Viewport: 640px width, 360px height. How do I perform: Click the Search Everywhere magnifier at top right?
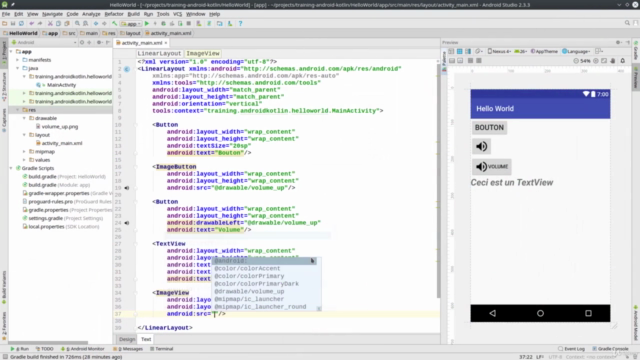[x=627, y=23]
